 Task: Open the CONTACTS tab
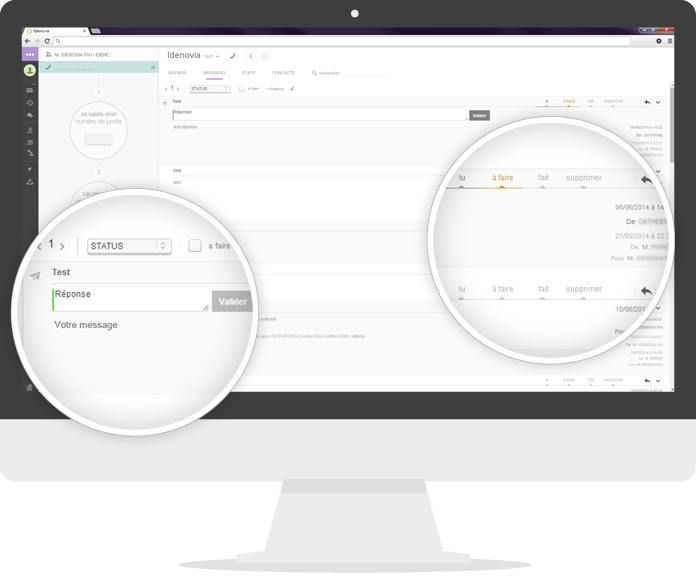283,72
